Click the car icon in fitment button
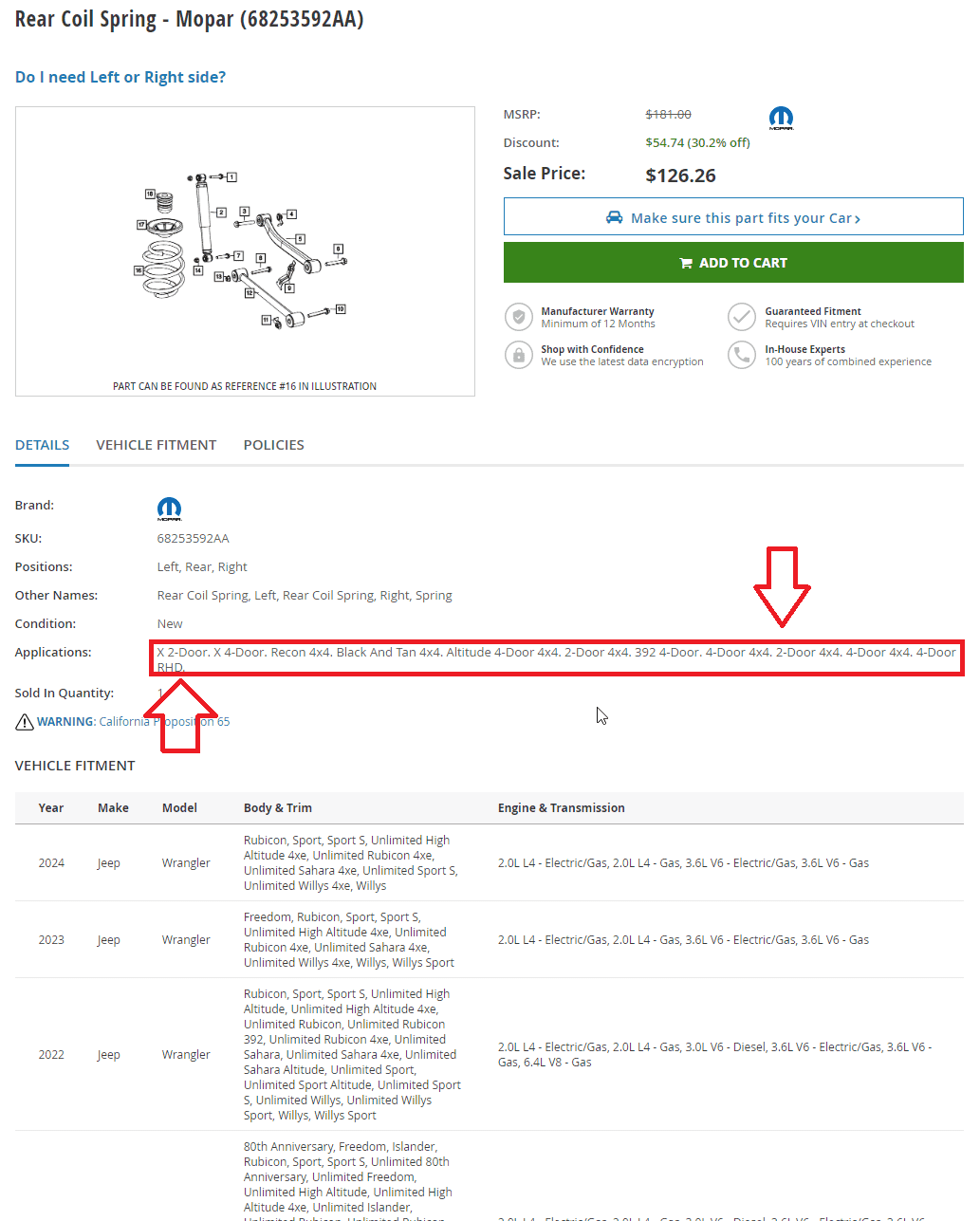This screenshot has width=980, height=1221. point(615,217)
